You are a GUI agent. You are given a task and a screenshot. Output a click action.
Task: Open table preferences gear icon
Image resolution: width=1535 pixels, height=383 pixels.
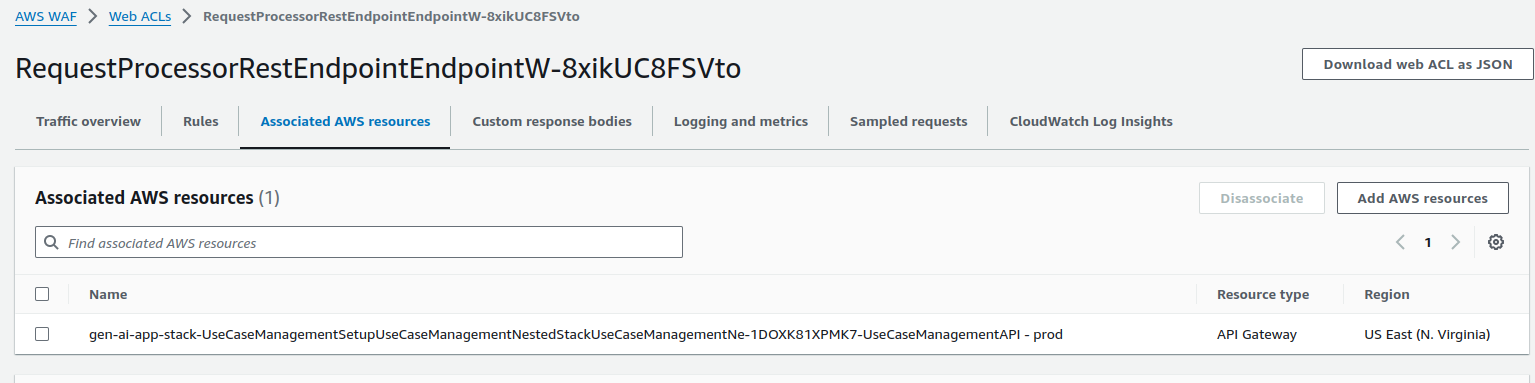(x=1495, y=242)
